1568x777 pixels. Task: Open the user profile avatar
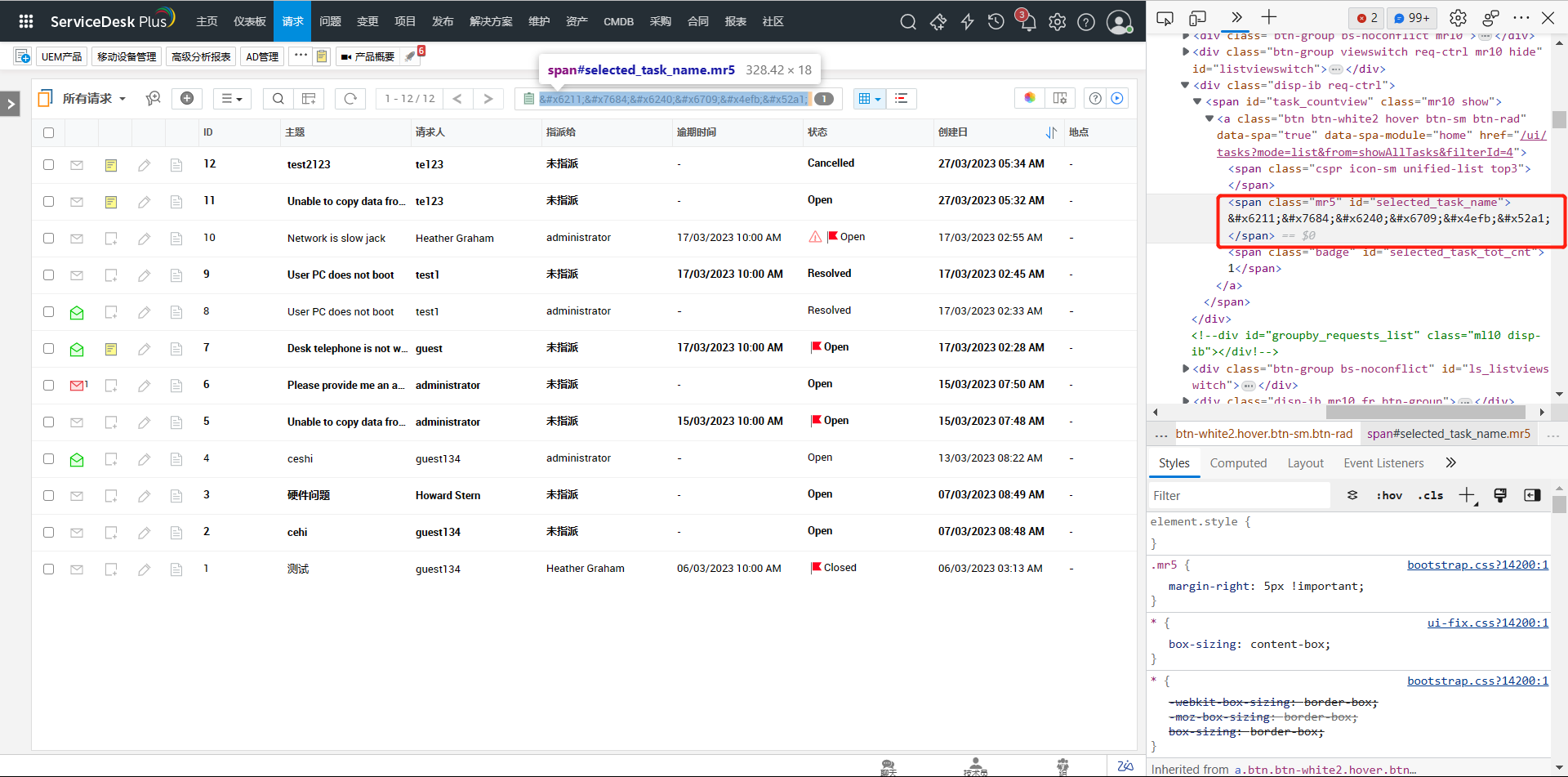(1119, 22)
